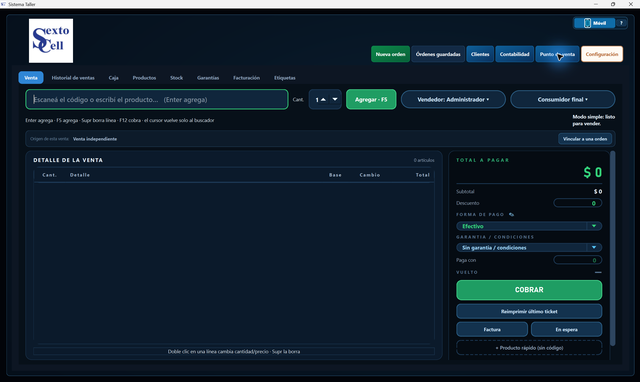Open the Historial de ventas tab
This screenshot has height=382, width=640.
pyautogui.click(x=73, y=78)
